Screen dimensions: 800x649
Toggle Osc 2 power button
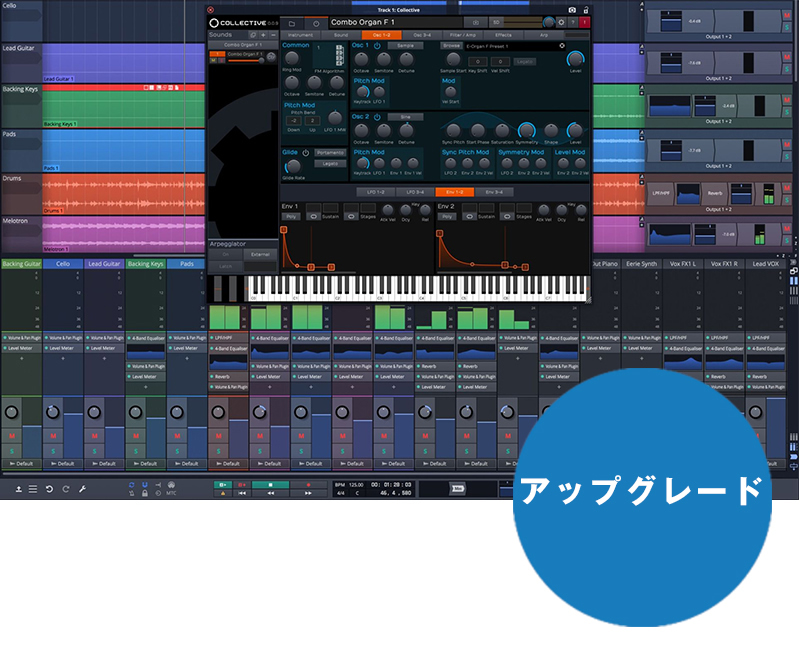(x=377, y=117)
